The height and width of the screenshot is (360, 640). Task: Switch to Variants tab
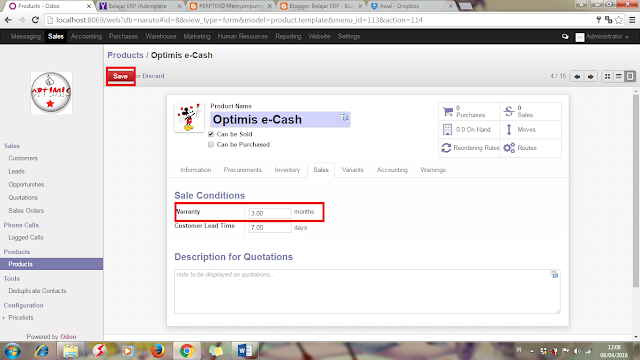[x=353, y=170]
